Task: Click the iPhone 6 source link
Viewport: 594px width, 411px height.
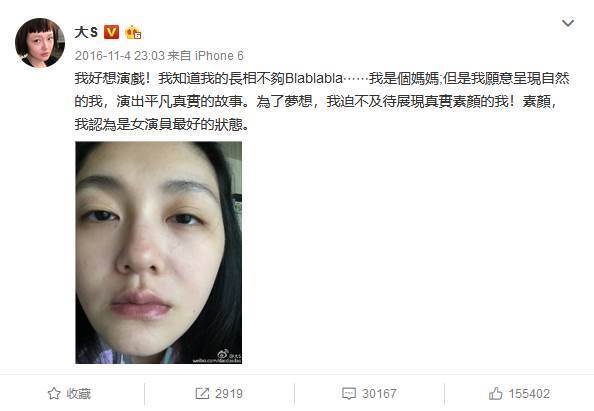Action: click(x=219, y=56)
